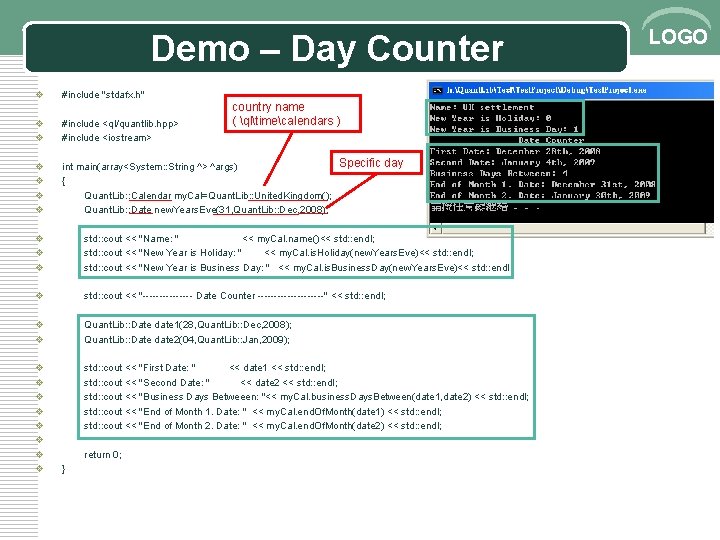720x540 pixels.
Task: Click console output 'Name: UK settlement'
Action: [482, 107]
